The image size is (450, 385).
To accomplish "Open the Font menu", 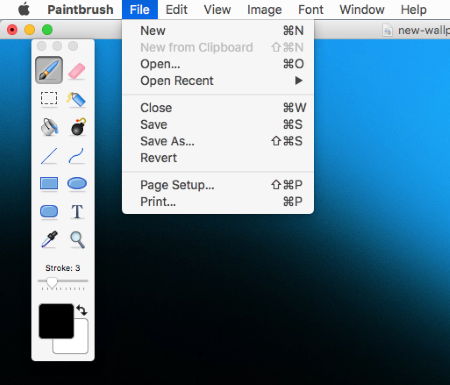I will click(x=311, y=9).
